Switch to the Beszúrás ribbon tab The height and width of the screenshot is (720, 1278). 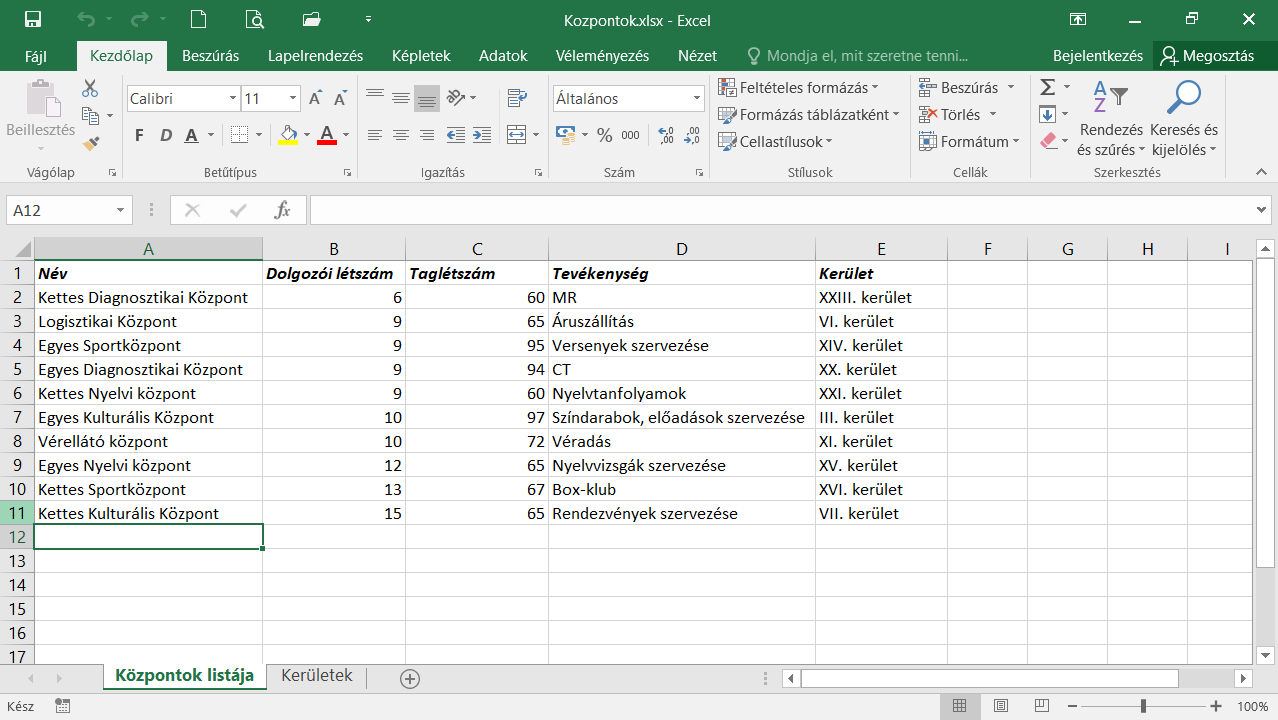(x=210, y=56)
